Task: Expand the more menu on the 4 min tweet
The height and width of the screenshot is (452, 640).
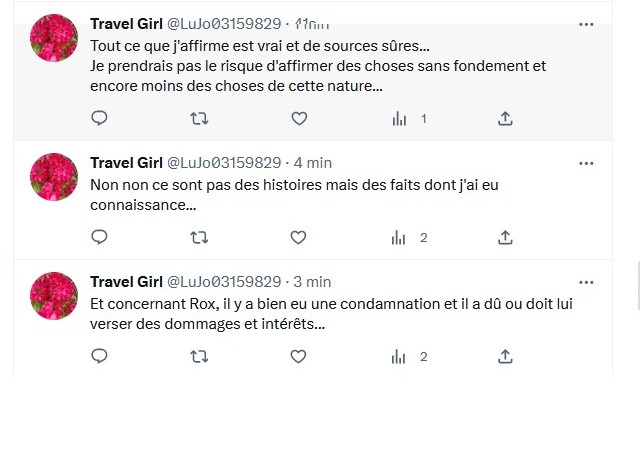Action: 586,163
